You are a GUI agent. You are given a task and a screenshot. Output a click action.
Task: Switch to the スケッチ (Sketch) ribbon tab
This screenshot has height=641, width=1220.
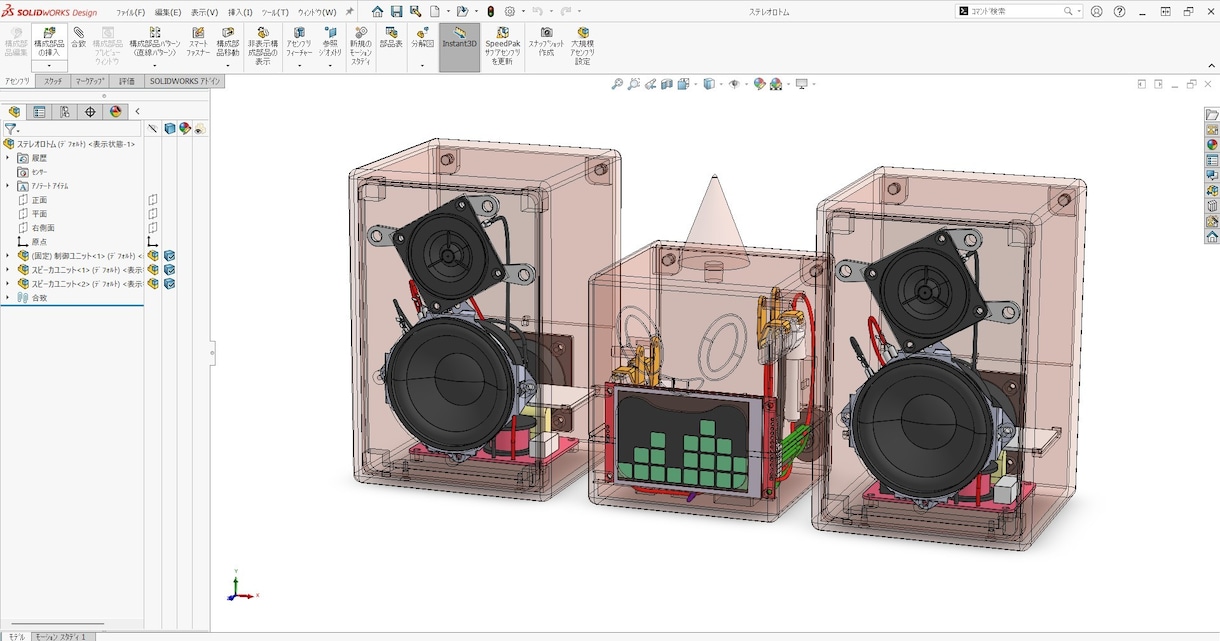coord(53,81)
